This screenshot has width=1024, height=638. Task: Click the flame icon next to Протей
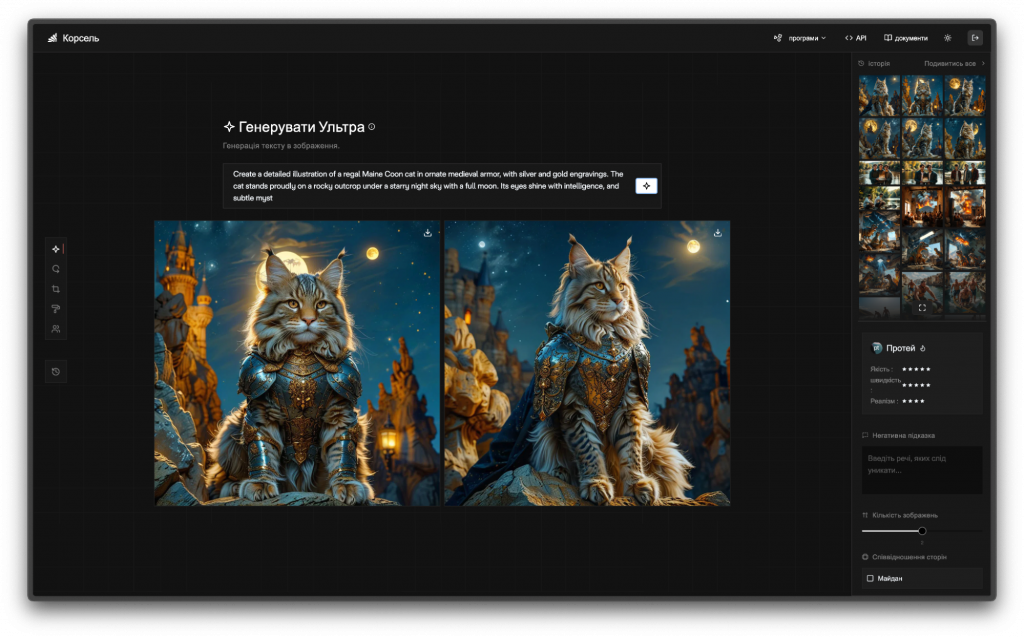pyautogui.click(x=923, y=348)
